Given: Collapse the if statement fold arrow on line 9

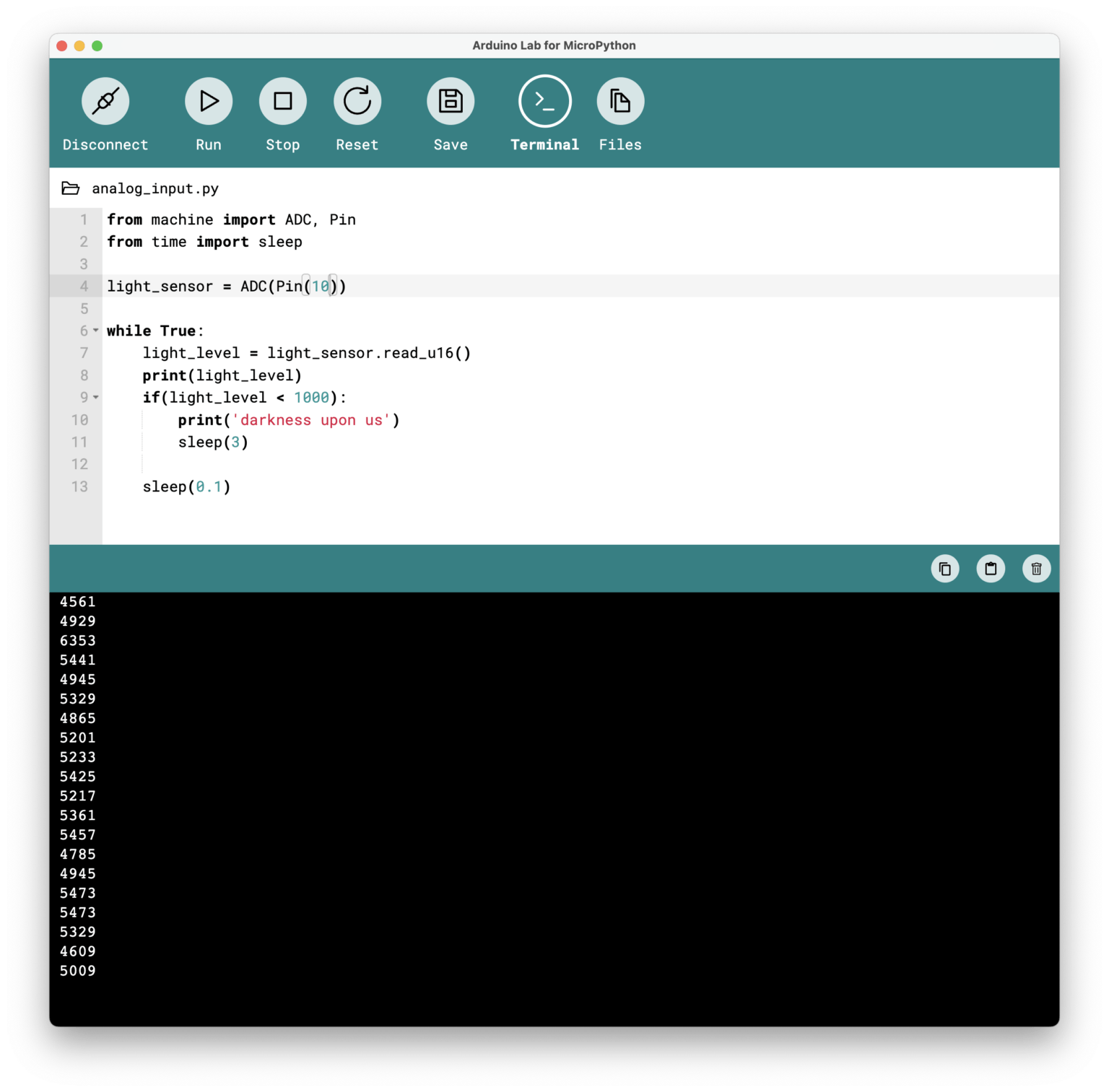Looking at the screenshot, I should [x=95, y=398].
